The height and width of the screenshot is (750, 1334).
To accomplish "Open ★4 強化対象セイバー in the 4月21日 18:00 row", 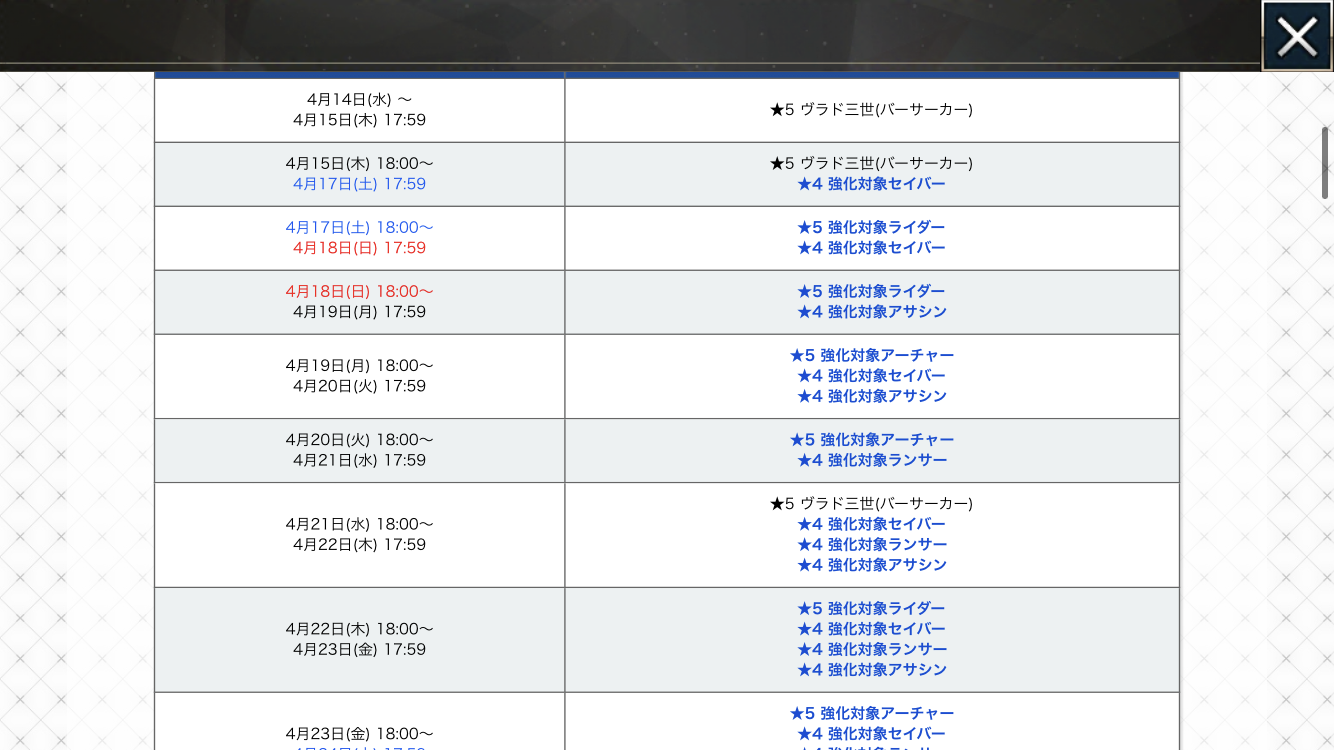I will 871,524.
